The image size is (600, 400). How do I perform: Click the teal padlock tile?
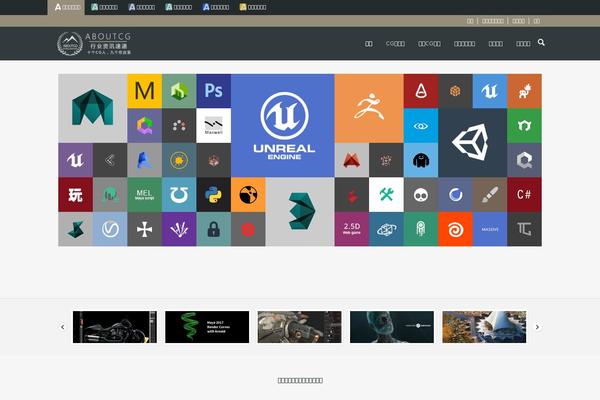pos(214,229)
